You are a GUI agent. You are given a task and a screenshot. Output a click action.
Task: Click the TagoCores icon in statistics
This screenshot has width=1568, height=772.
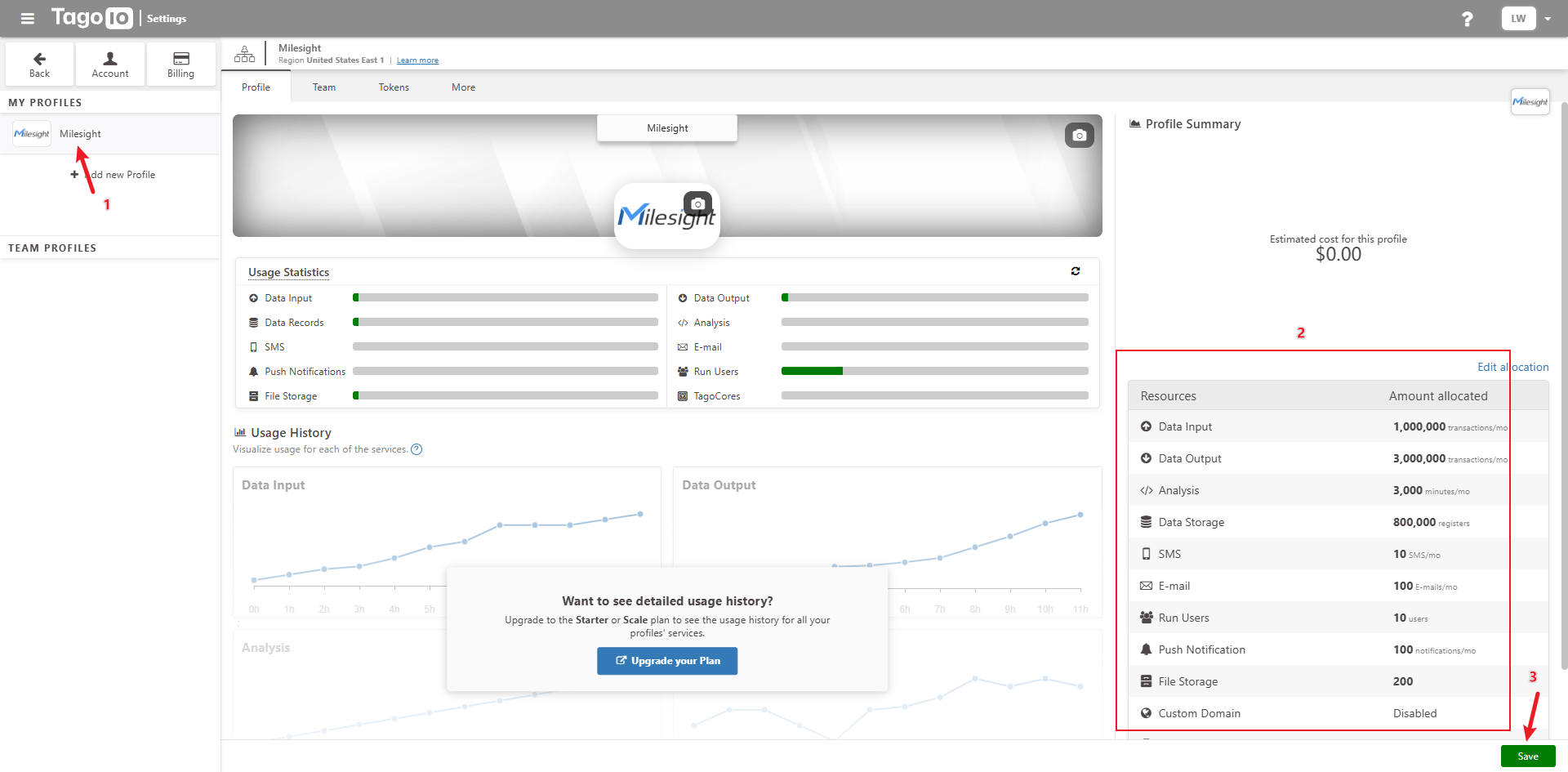coord(683,396)
